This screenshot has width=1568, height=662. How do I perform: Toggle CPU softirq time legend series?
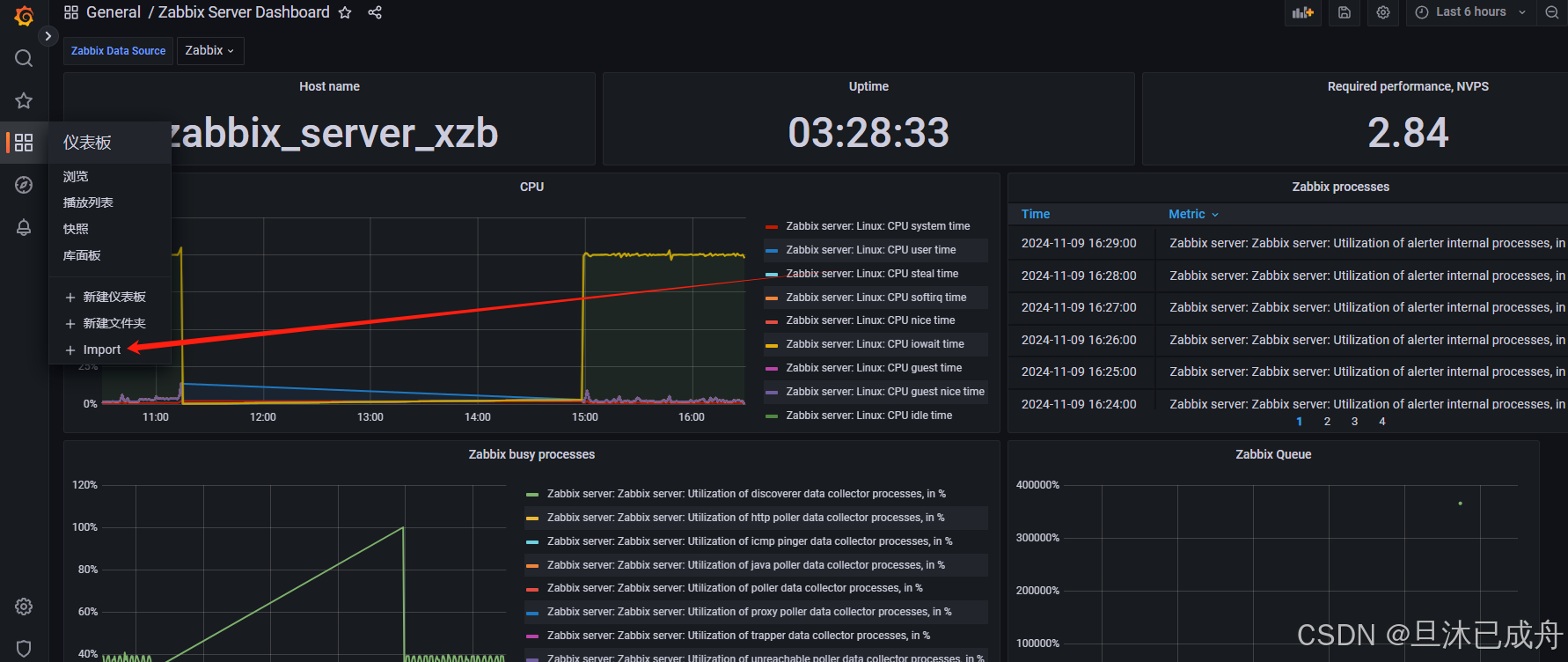tap(876, 298)
